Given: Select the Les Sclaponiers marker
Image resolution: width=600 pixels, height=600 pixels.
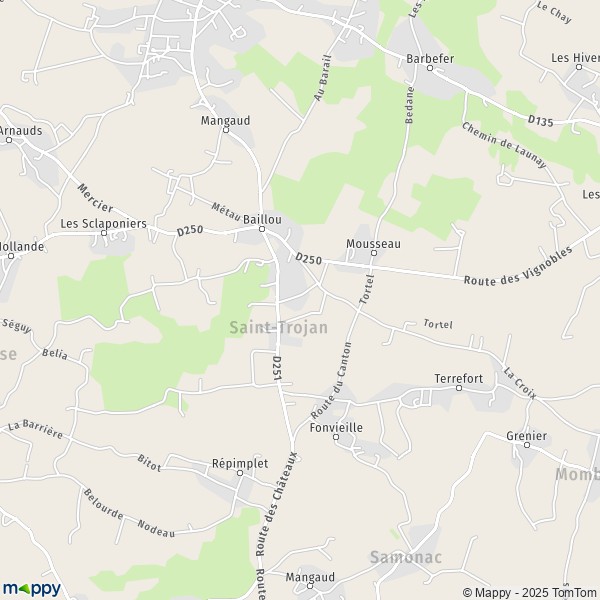Looking at the screenshot, I should point(104,233).
